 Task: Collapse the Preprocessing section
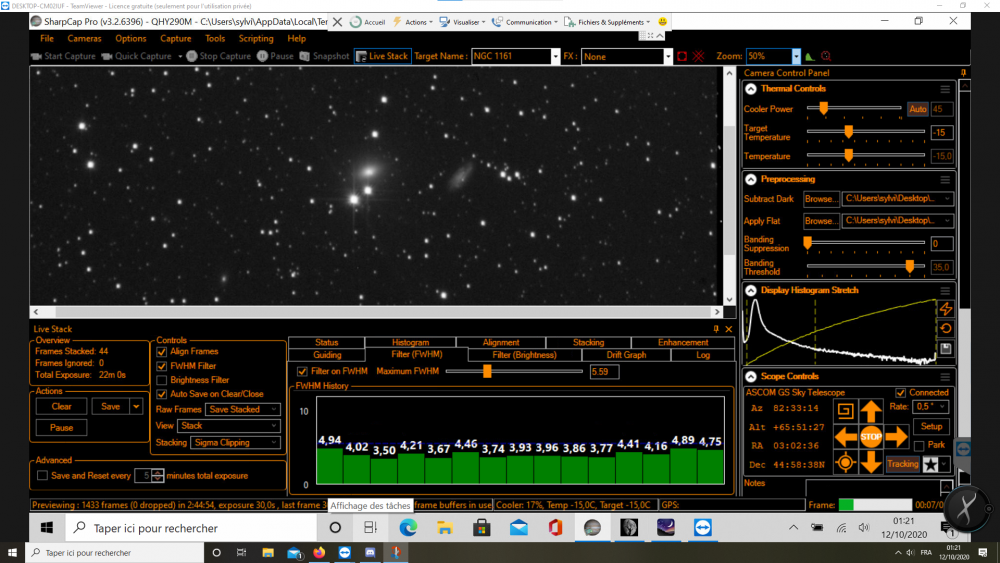click(751, 180)
